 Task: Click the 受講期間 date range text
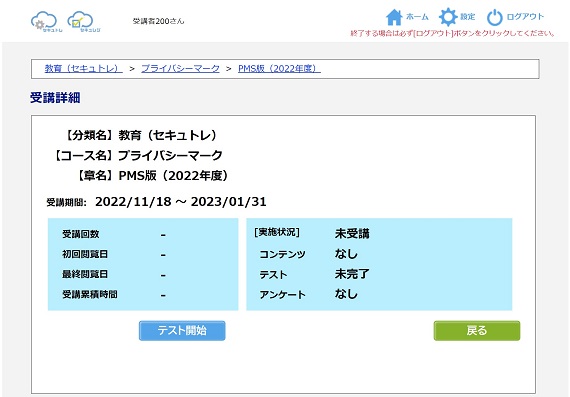[181, 202]
